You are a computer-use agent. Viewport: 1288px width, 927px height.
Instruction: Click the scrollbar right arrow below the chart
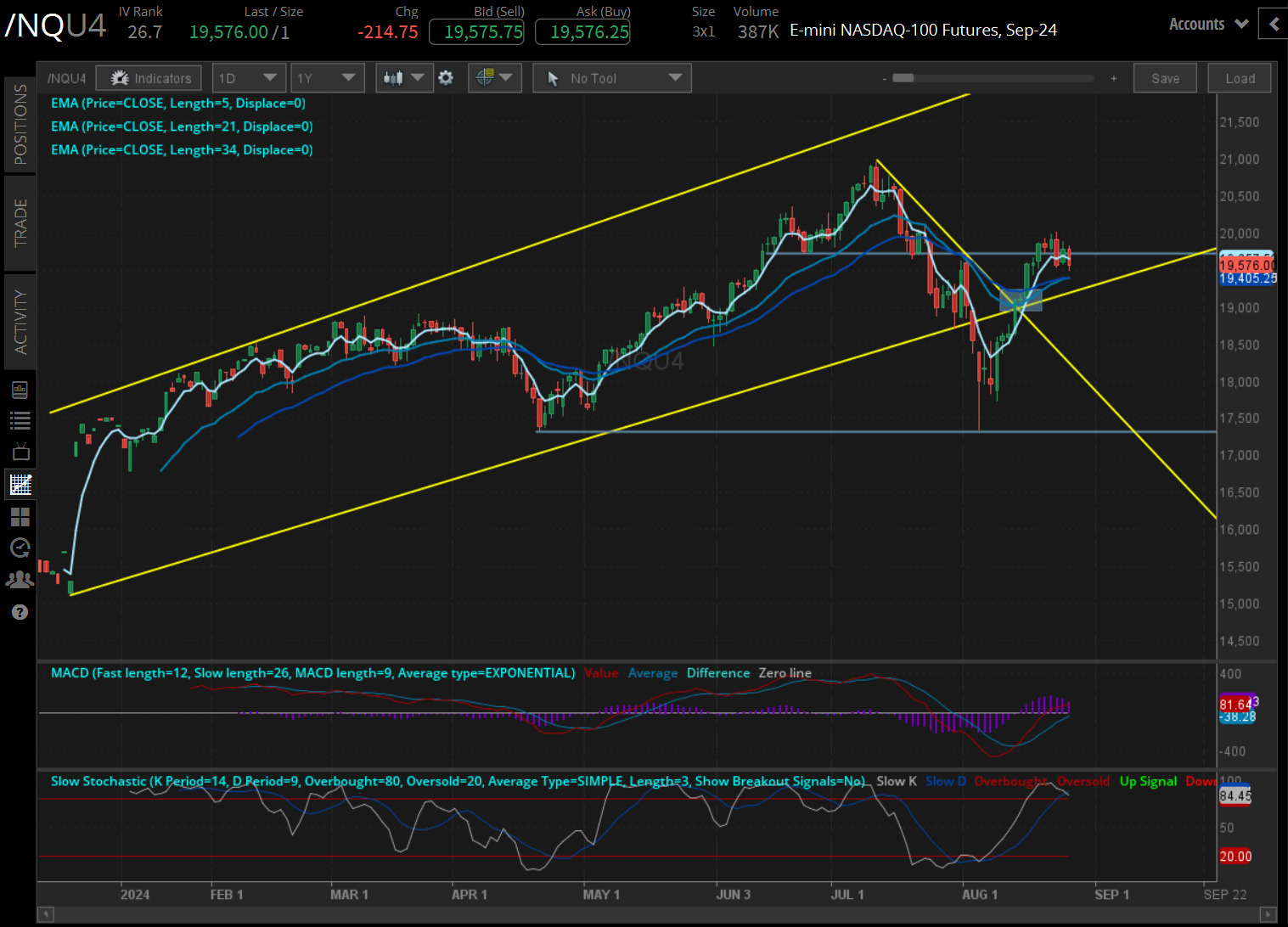1268,914
